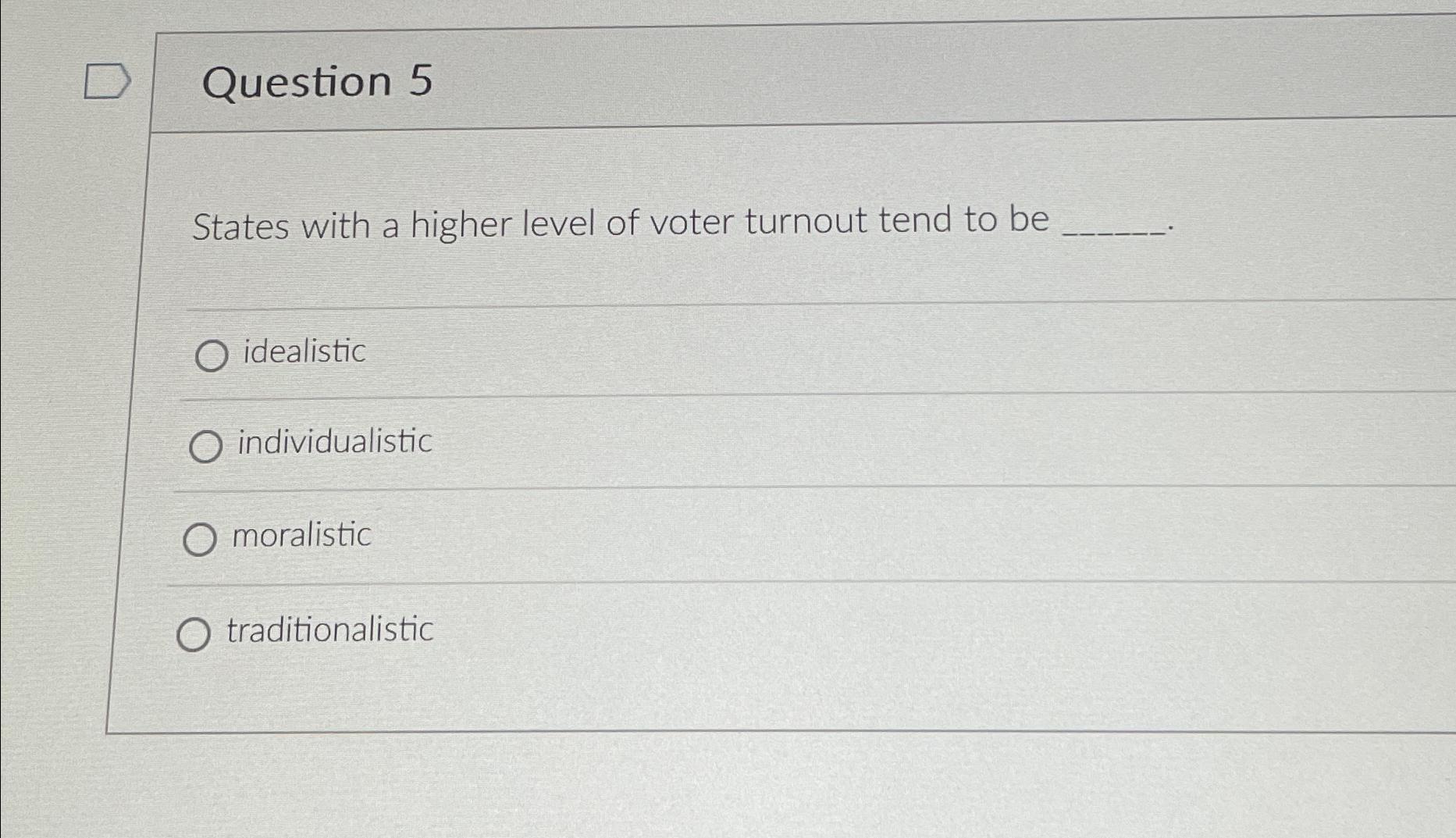Click the "idealistic" answer label
This screenshot has width=1456, height=838.
[304, 351]
